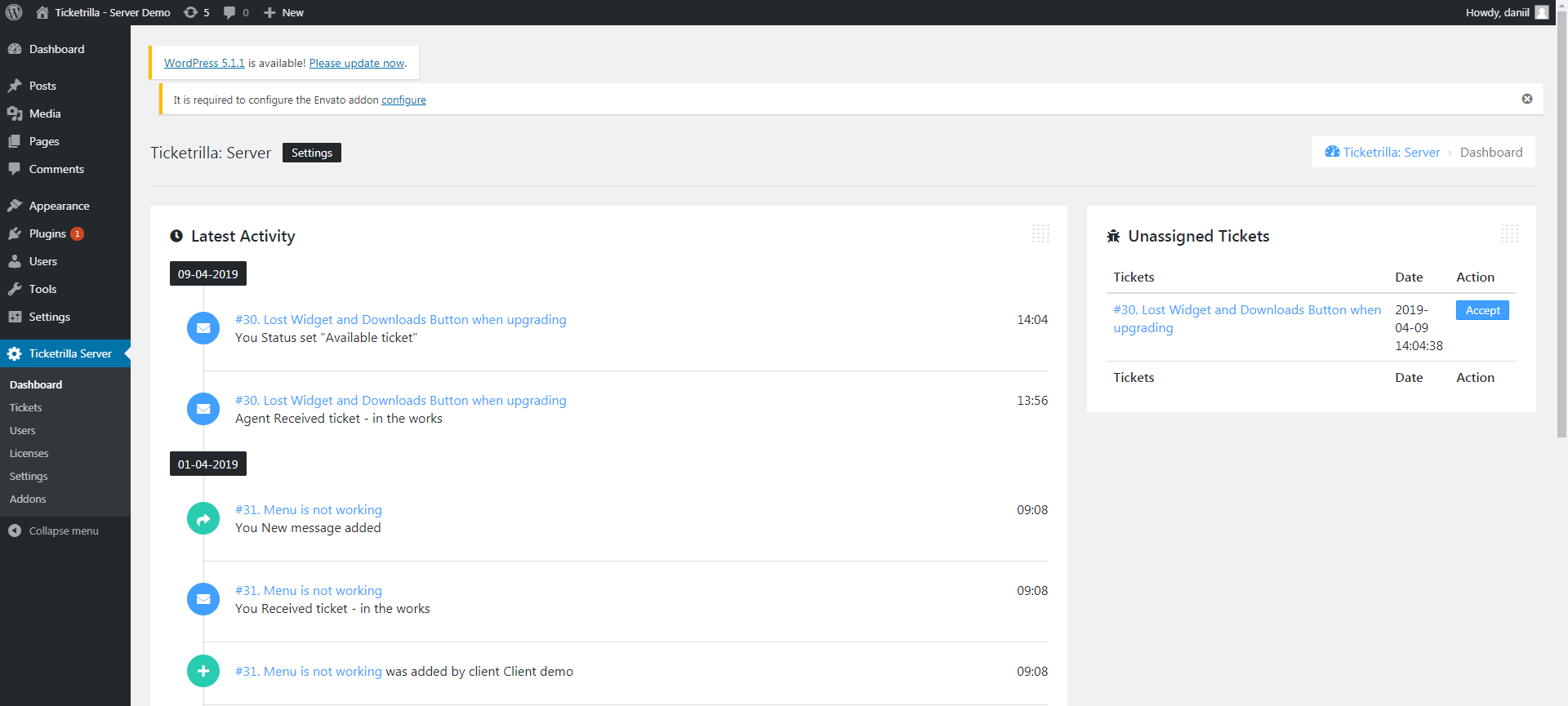This screenshot has width=1568, height=706.
Task: Click the New plus icon in admin bar
Action: [x=269, y=12]
